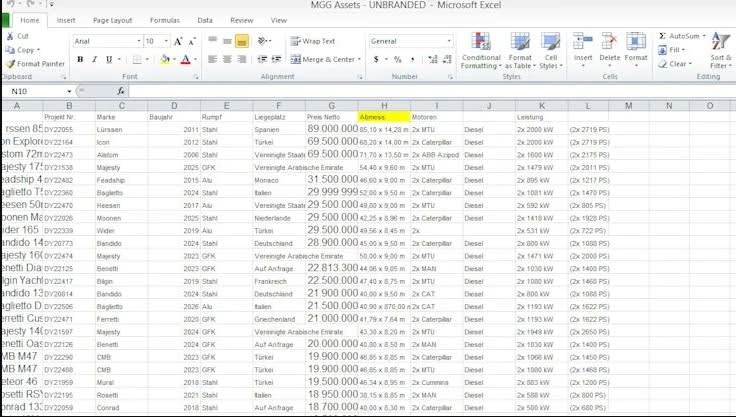Viewport: 736px width, 417px height.
Task: Click the highlighted Abmess. header cell
Action: (384, 117)
